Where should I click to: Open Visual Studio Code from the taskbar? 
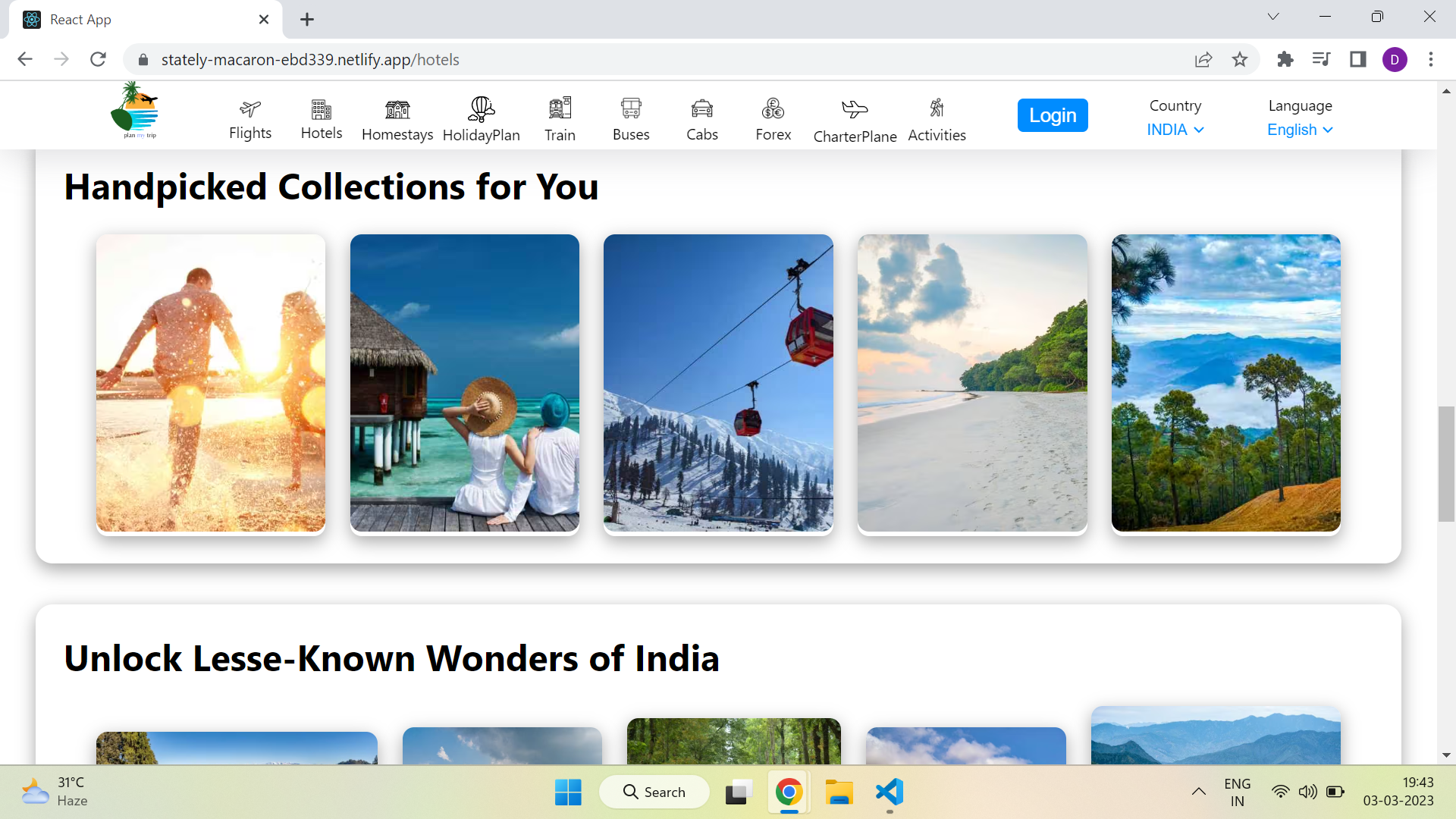pyautogui.click(x=890, y=792)
